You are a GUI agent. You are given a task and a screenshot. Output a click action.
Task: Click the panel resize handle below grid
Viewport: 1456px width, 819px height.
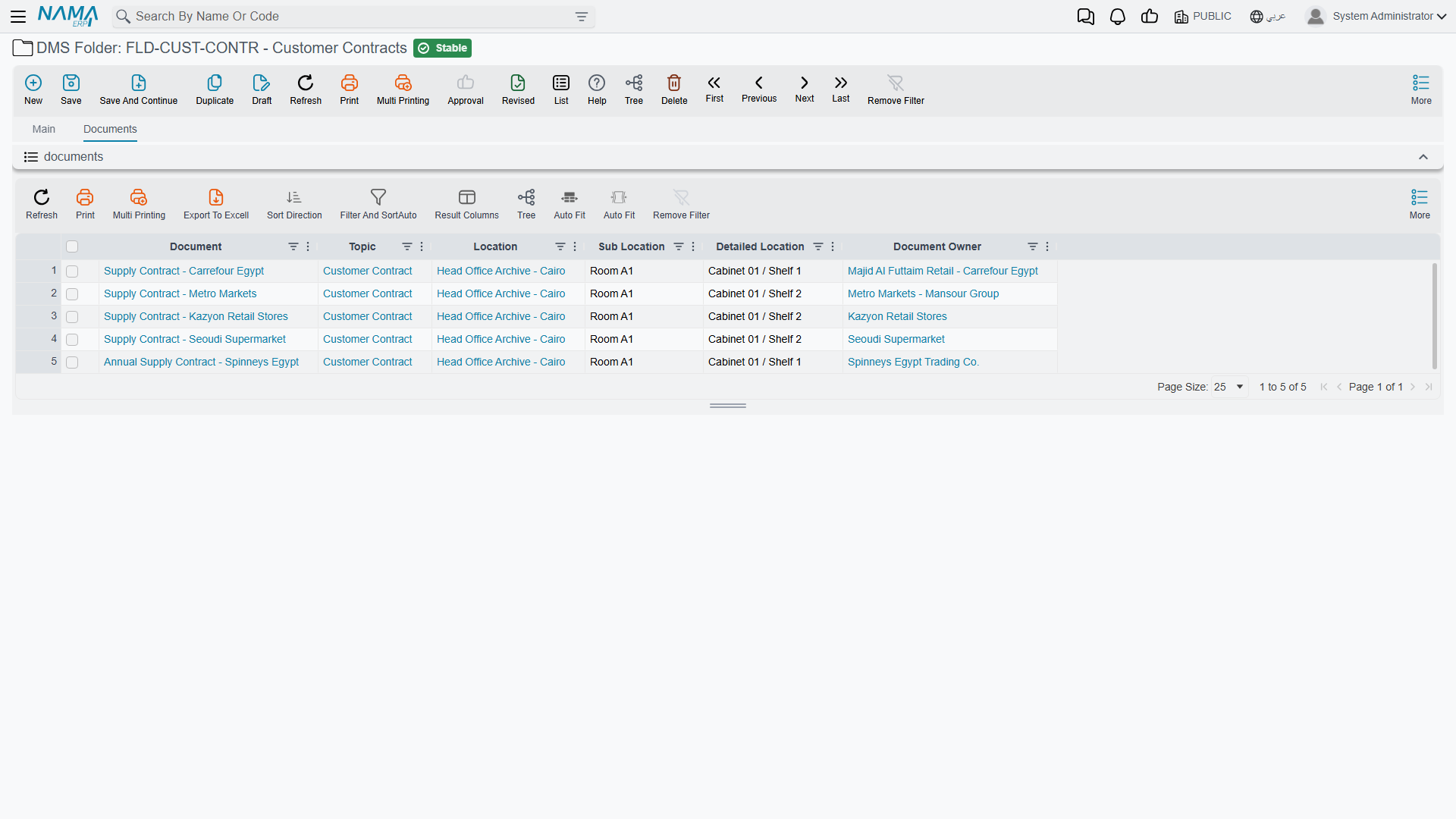tap(728, 406)
